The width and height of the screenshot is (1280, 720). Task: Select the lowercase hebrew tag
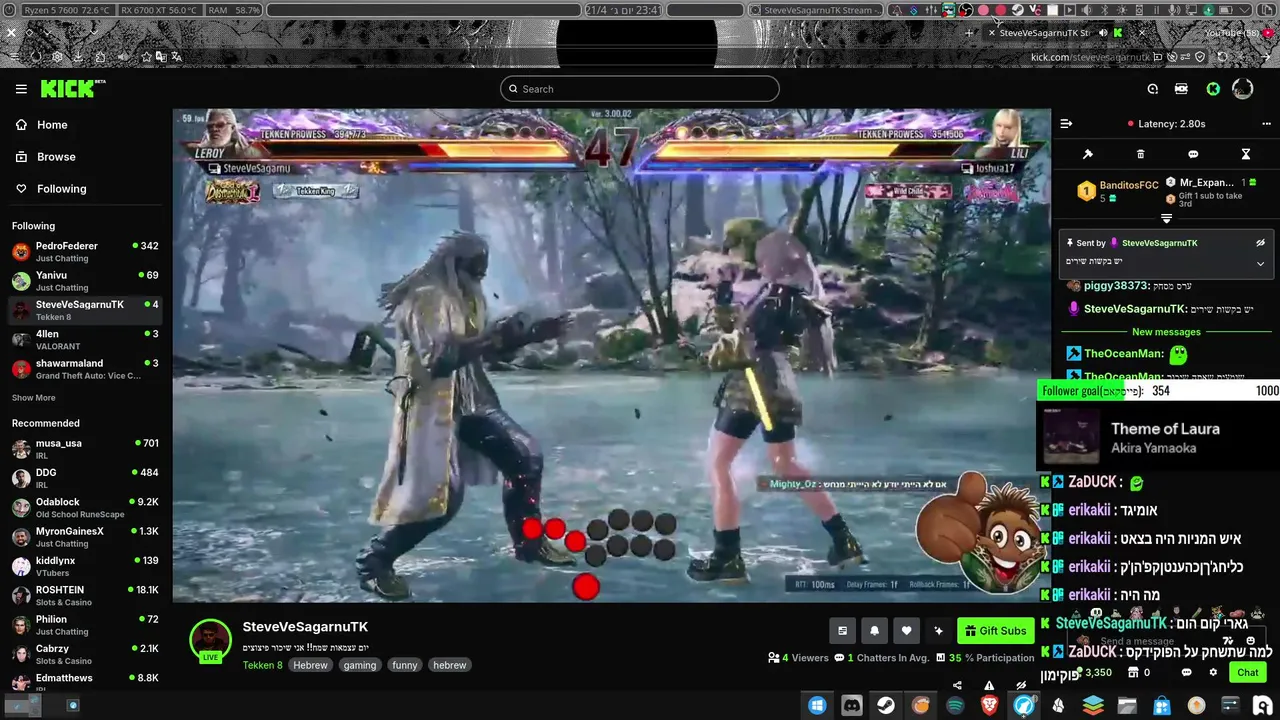(450, 665)
